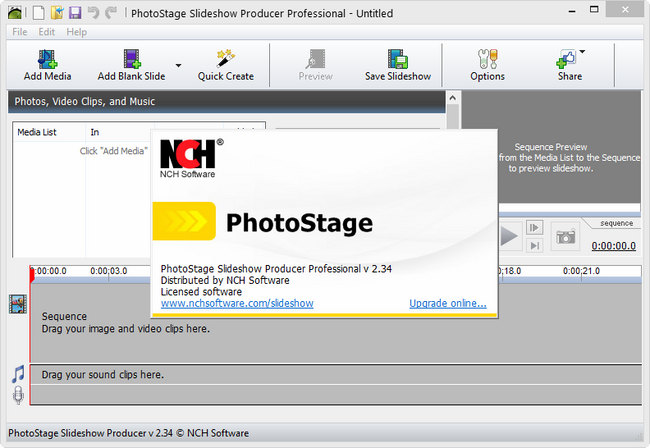
Task: Click the status bar version text
Action: [129, 433]
